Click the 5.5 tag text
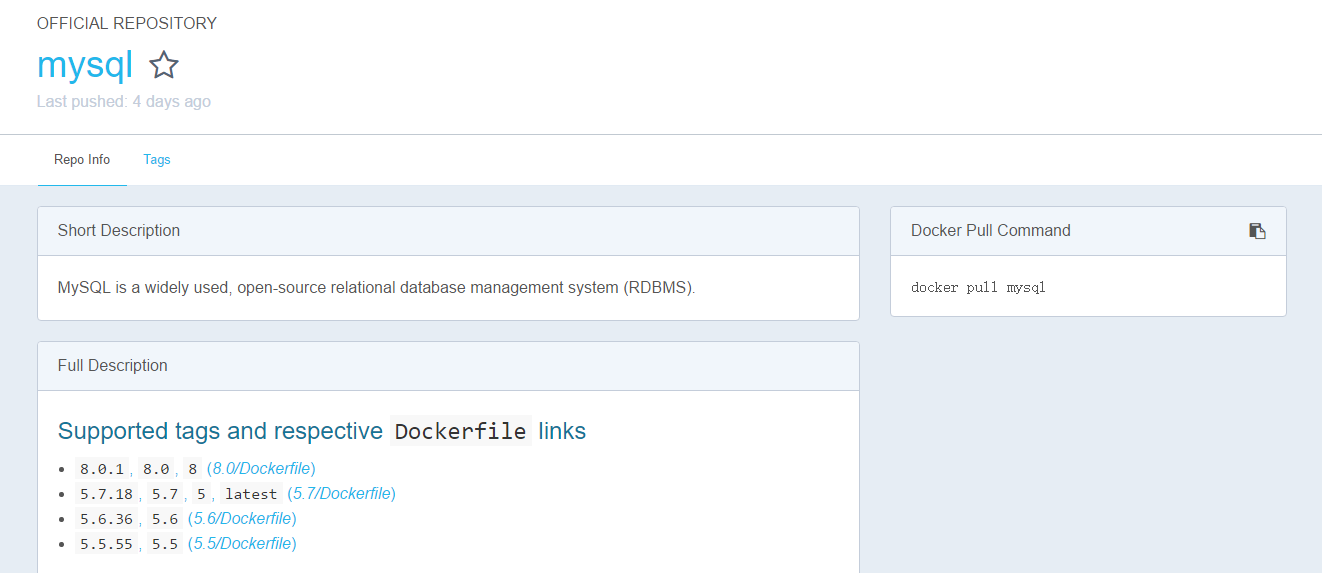1322x573 pixels. (x=165, y=544)
